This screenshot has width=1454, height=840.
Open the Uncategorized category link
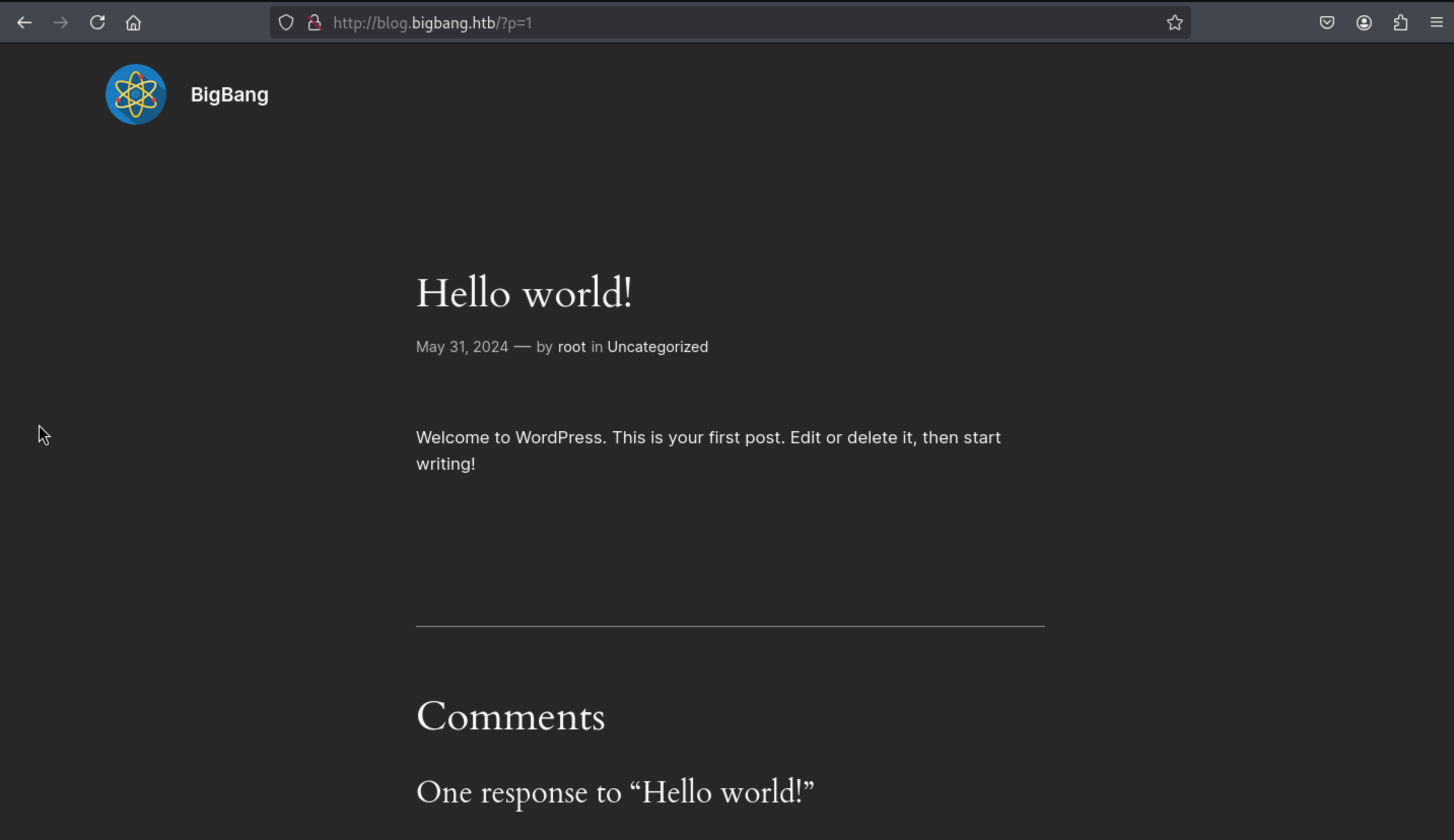[x=657, y=347]
